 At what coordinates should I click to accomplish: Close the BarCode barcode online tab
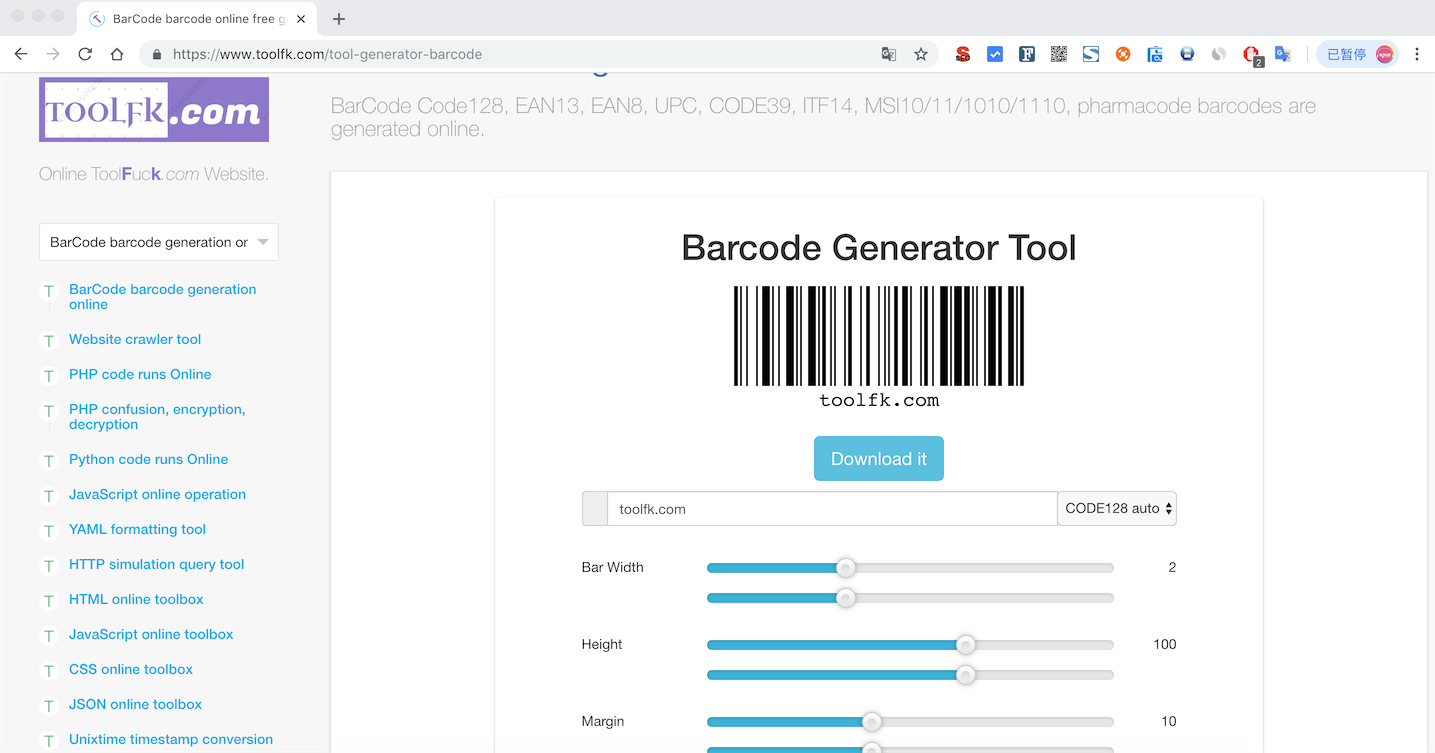(x=301, y=19)
